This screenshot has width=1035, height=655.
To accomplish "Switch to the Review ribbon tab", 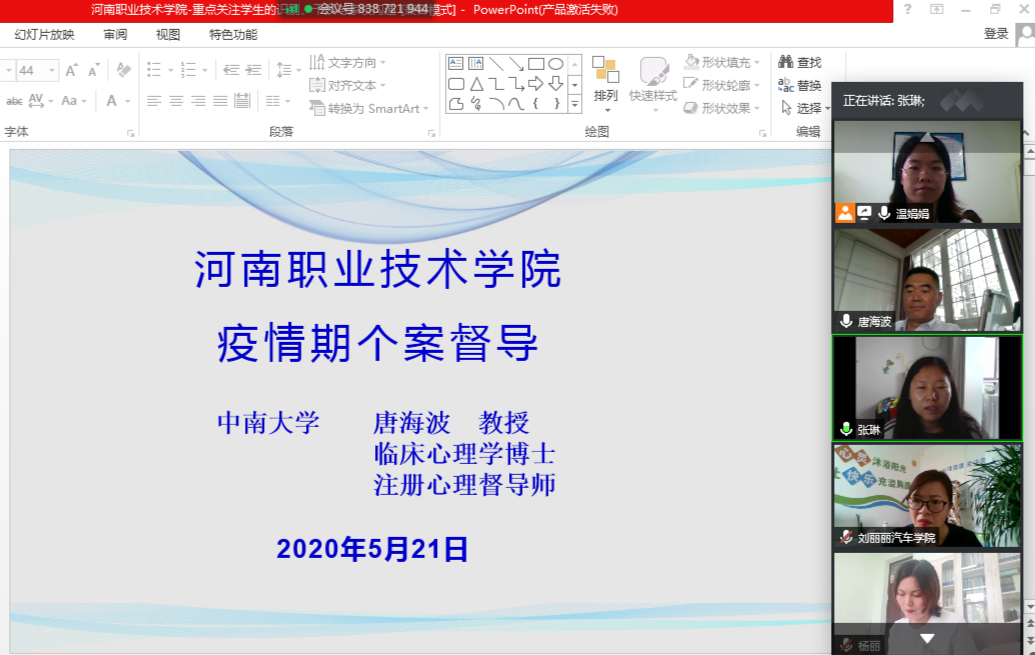I will pos(115,34).
